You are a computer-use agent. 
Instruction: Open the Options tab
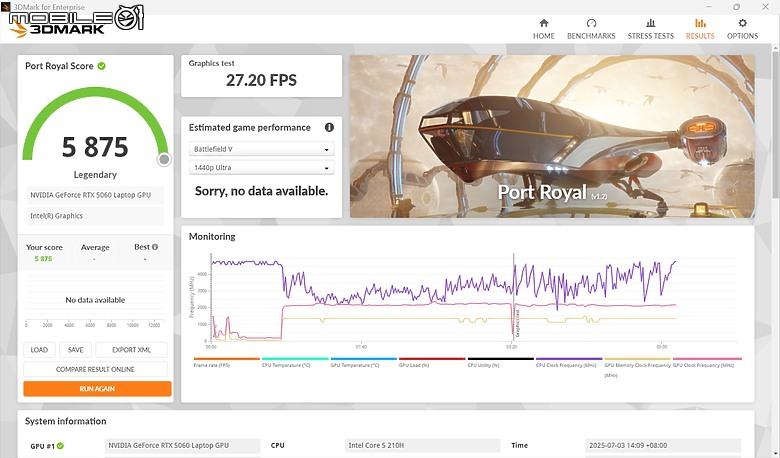point(742,29)
